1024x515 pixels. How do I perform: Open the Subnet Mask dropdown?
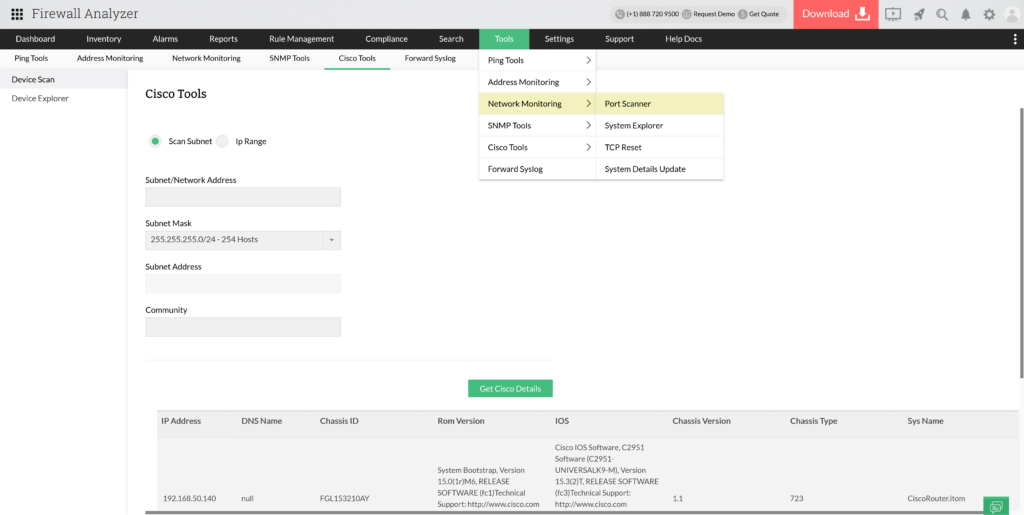243,240
